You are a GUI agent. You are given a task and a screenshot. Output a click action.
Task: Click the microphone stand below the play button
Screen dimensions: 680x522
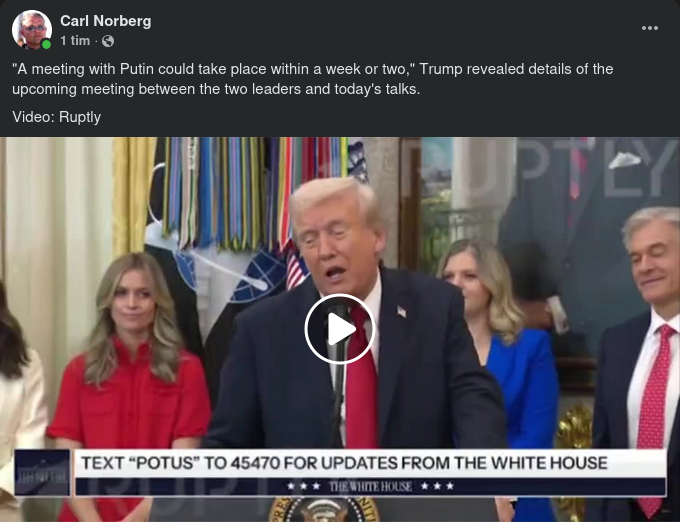[339, 390]
